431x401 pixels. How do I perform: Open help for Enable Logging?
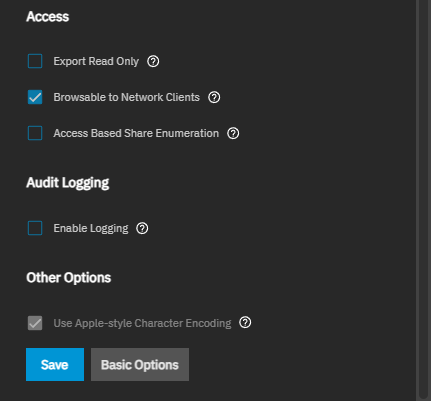click(x=142, y=228)
